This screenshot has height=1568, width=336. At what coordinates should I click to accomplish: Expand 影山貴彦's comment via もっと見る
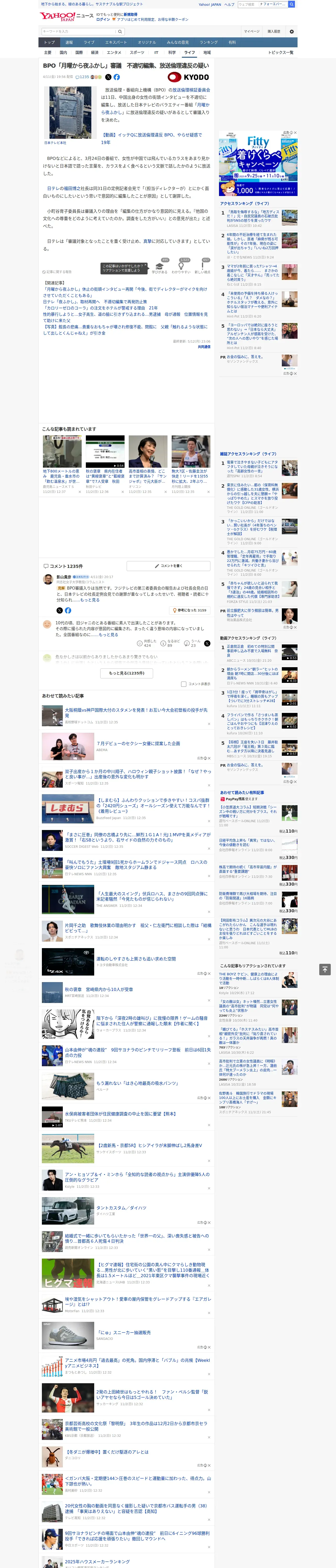[x=91, y=600]
